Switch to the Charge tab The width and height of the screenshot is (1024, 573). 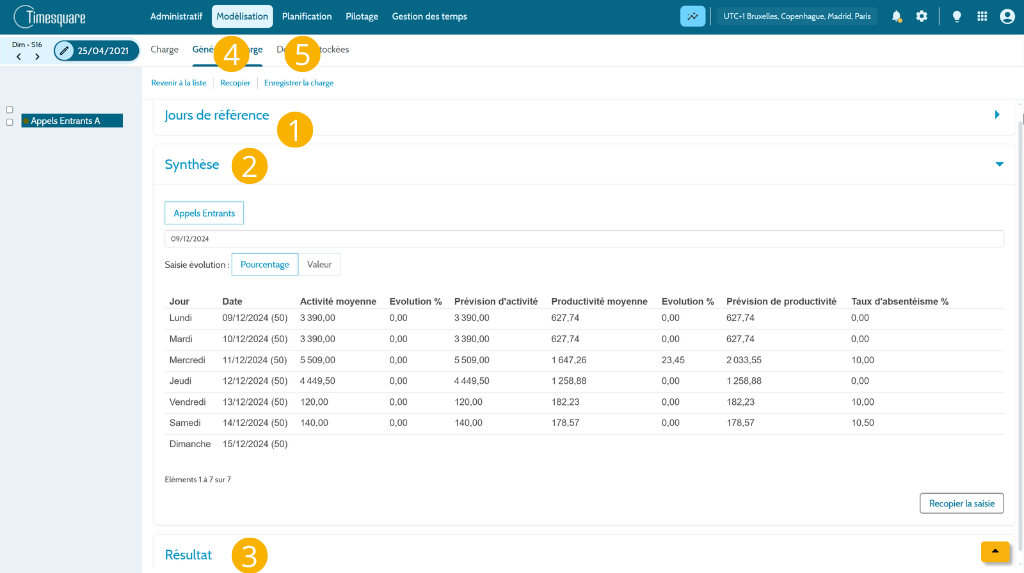(x=165, y=50)
